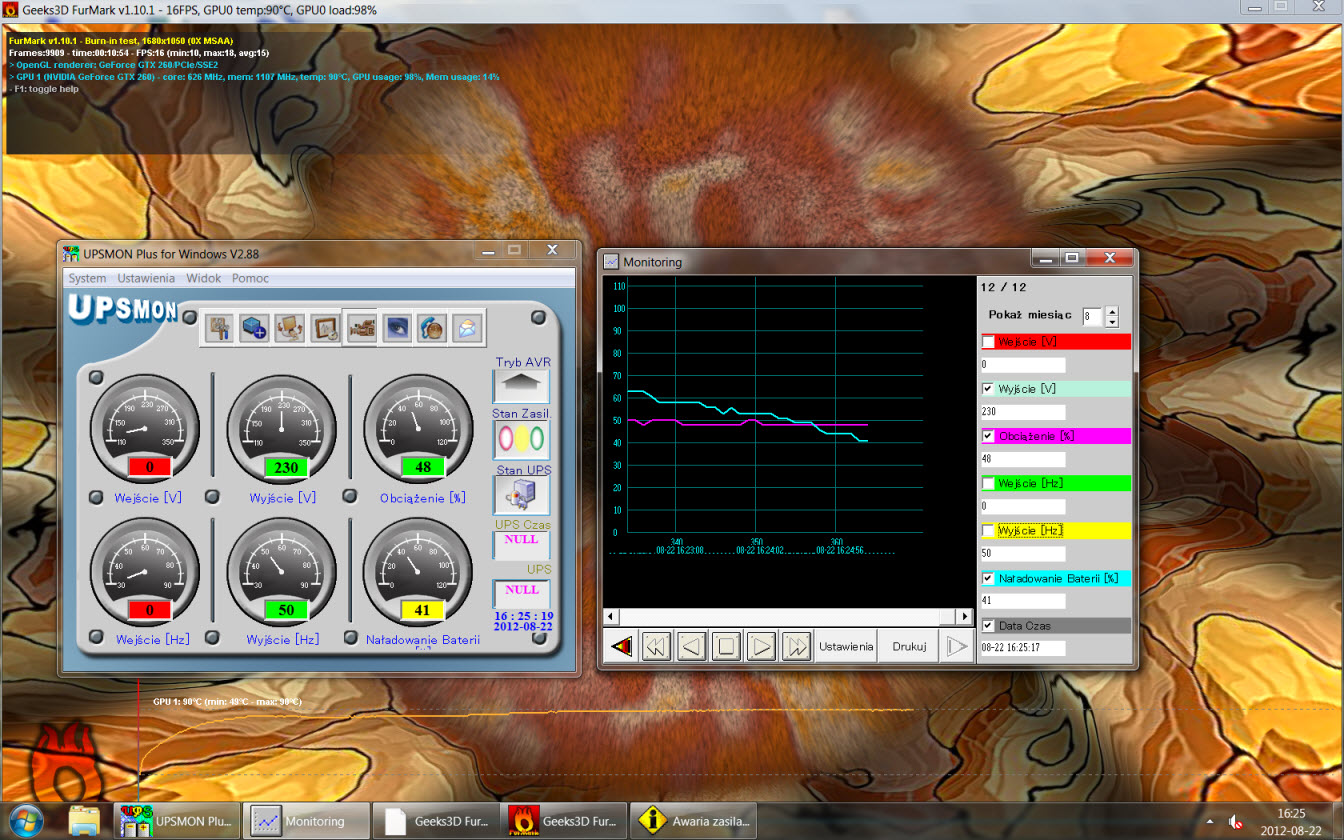Click the Wyjście [V] value field showing 230

pos(1023,412)
